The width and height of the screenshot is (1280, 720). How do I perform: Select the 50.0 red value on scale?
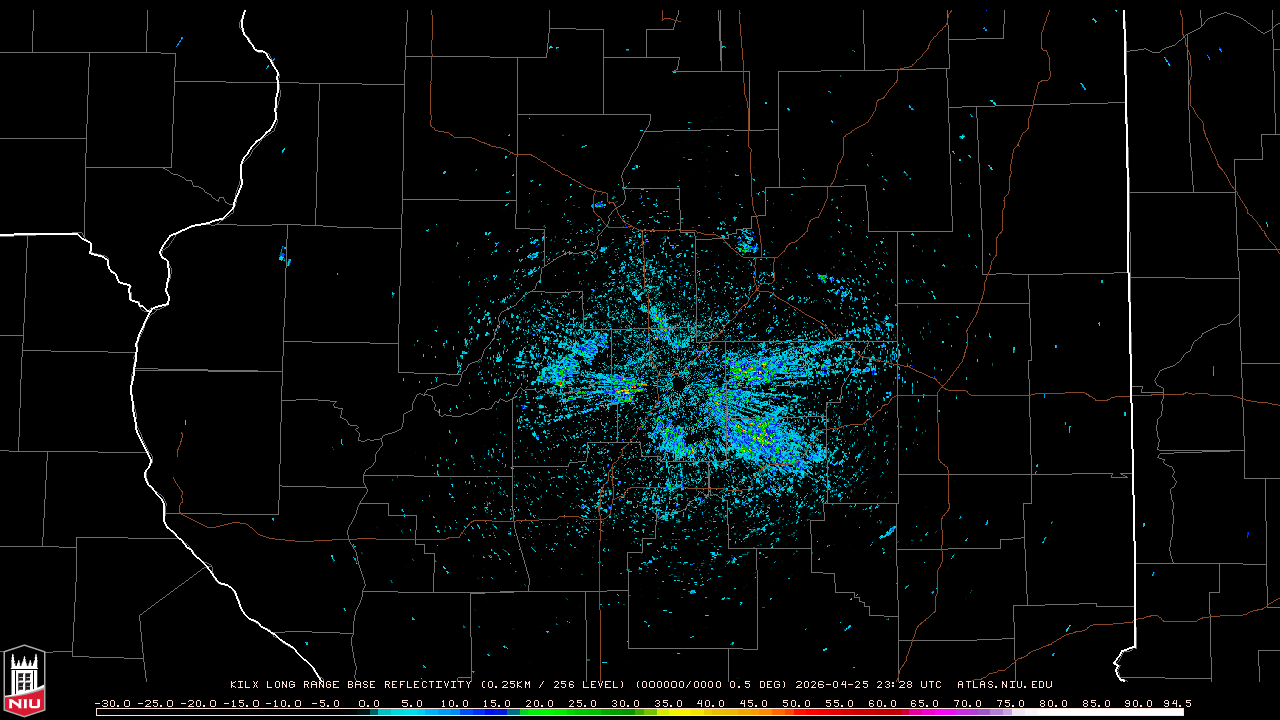797,703
